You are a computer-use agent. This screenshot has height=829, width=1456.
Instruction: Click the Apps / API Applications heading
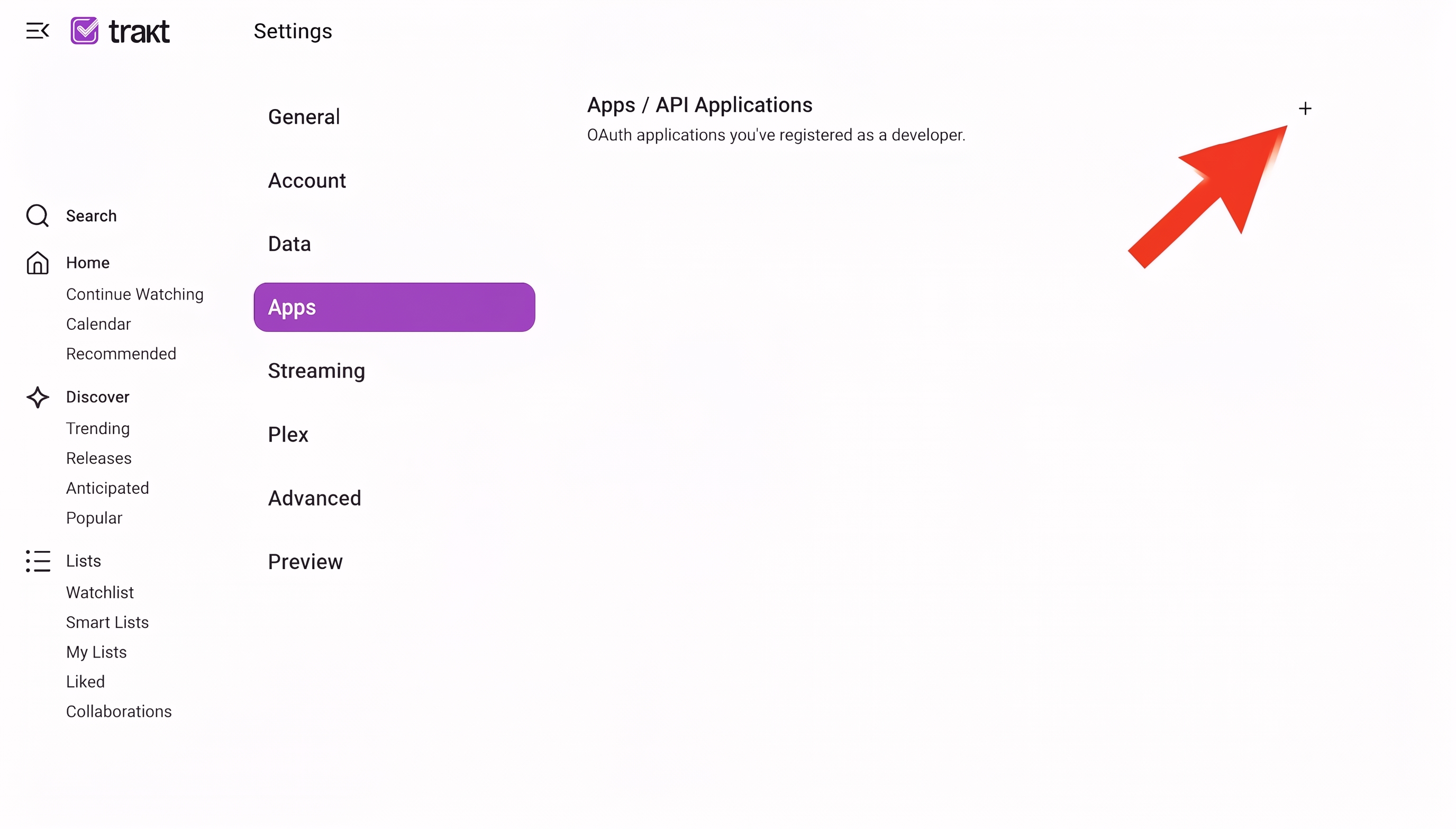(700, 105)
